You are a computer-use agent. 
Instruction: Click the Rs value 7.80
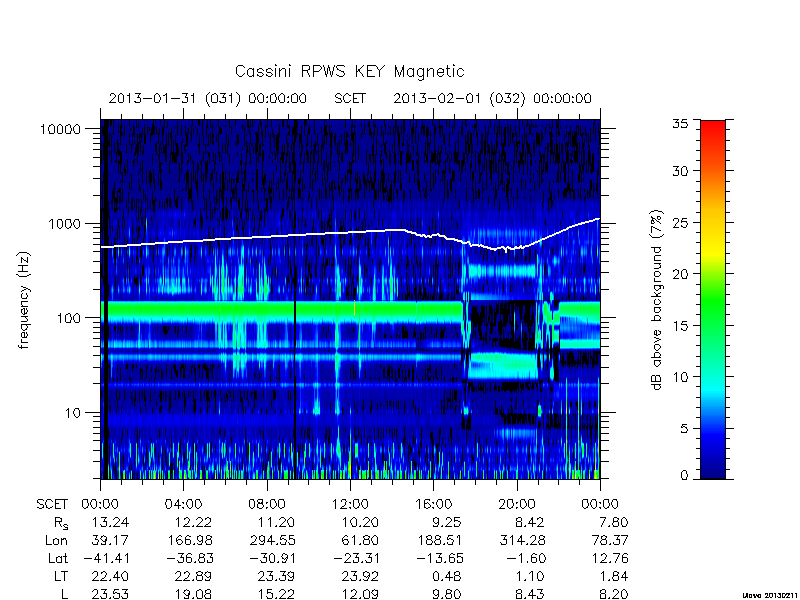click(614, 522)
